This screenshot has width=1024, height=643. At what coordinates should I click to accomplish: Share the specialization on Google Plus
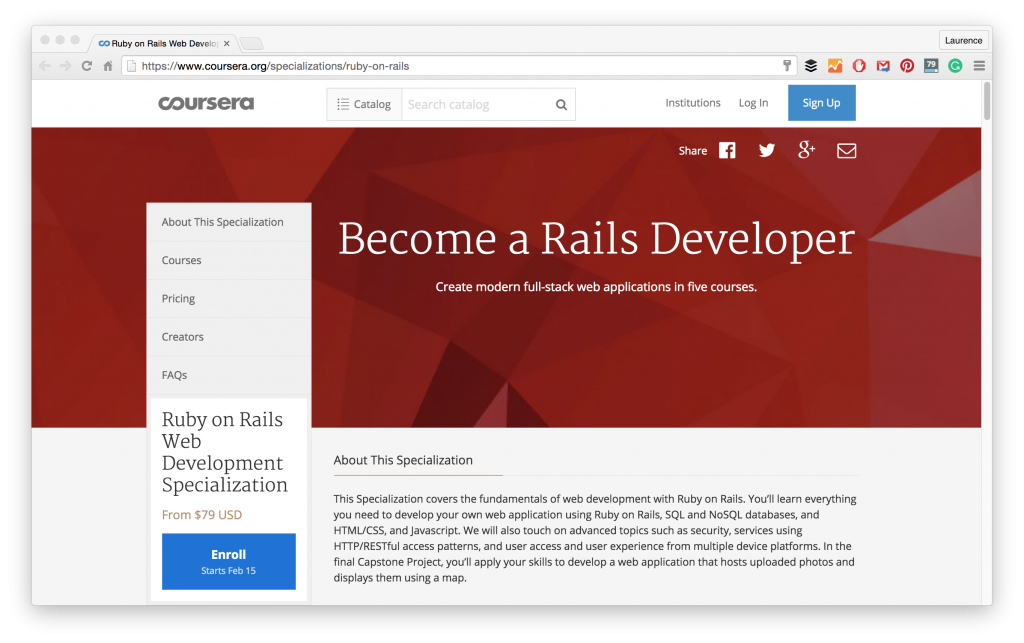(x=807, y=150)
